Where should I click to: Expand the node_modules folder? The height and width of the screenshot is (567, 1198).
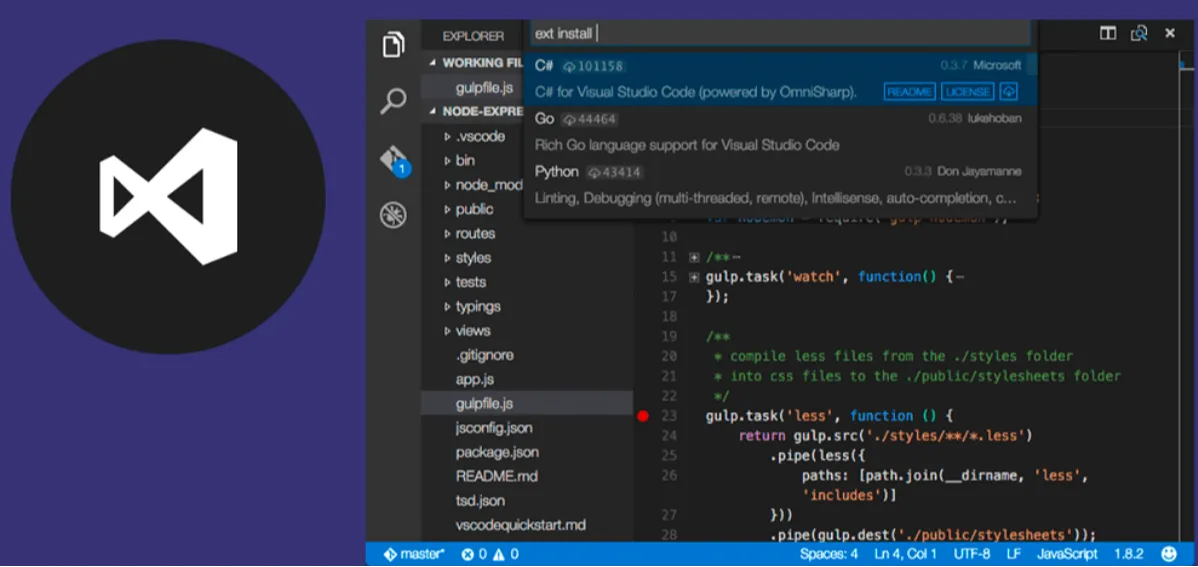pos(448,185)
